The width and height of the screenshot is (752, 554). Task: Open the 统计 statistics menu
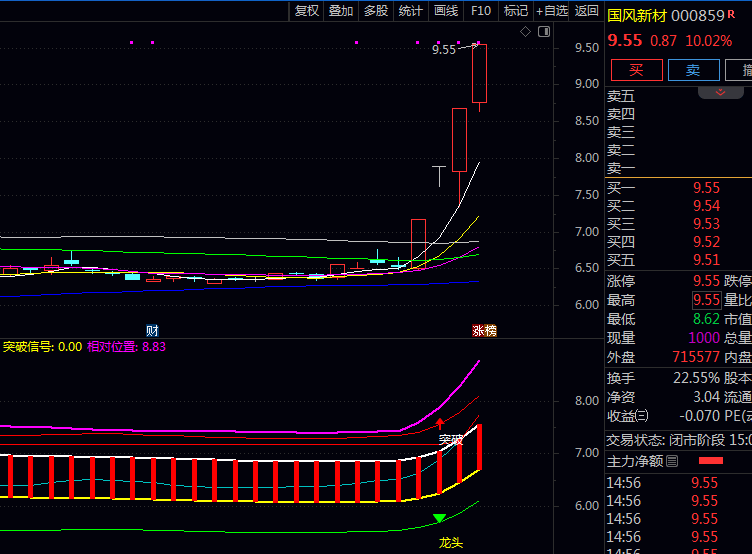[411, 10]
